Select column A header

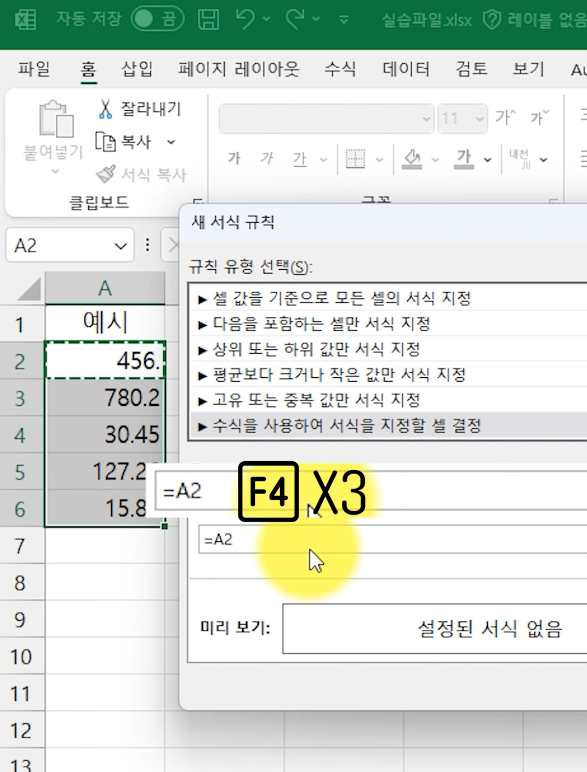pos(105,288)
